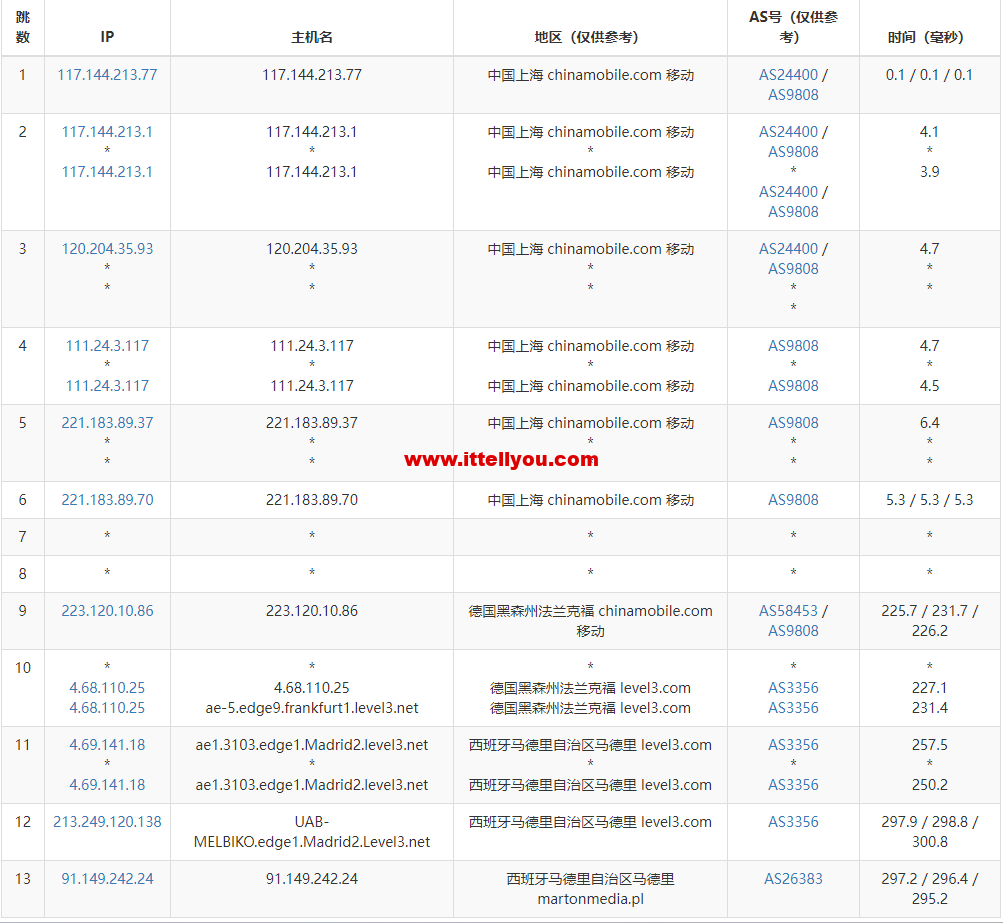Image resolution: width=1003 pixels, height=923 pixels.
Task: Select time value "297.9 / 298.8 / 300.8"
Action: point(929,832)
